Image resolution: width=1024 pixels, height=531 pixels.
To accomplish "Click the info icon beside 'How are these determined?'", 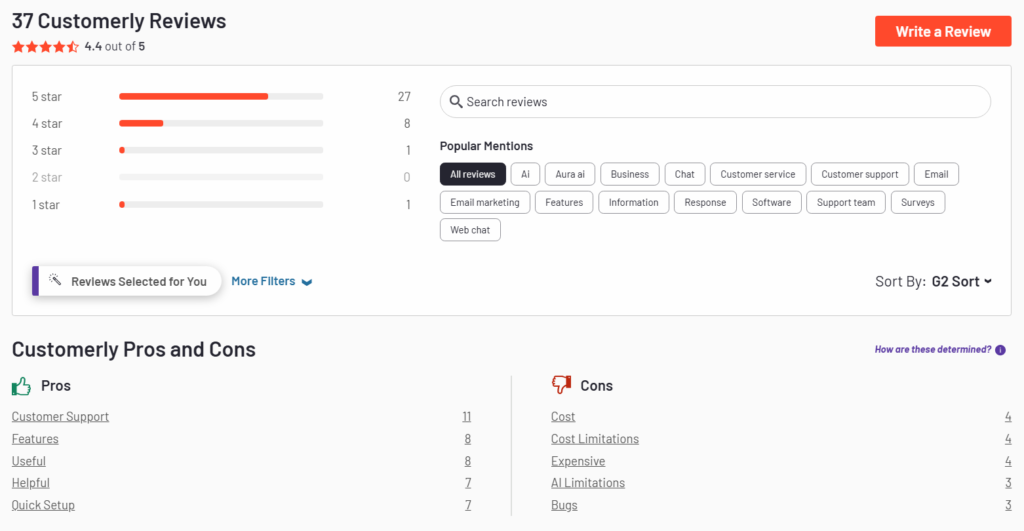I will tap(1000, 350).
